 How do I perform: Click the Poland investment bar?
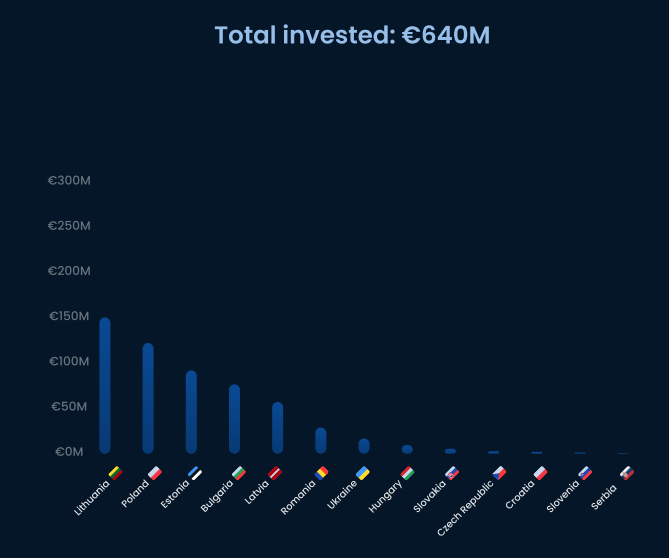148,398
